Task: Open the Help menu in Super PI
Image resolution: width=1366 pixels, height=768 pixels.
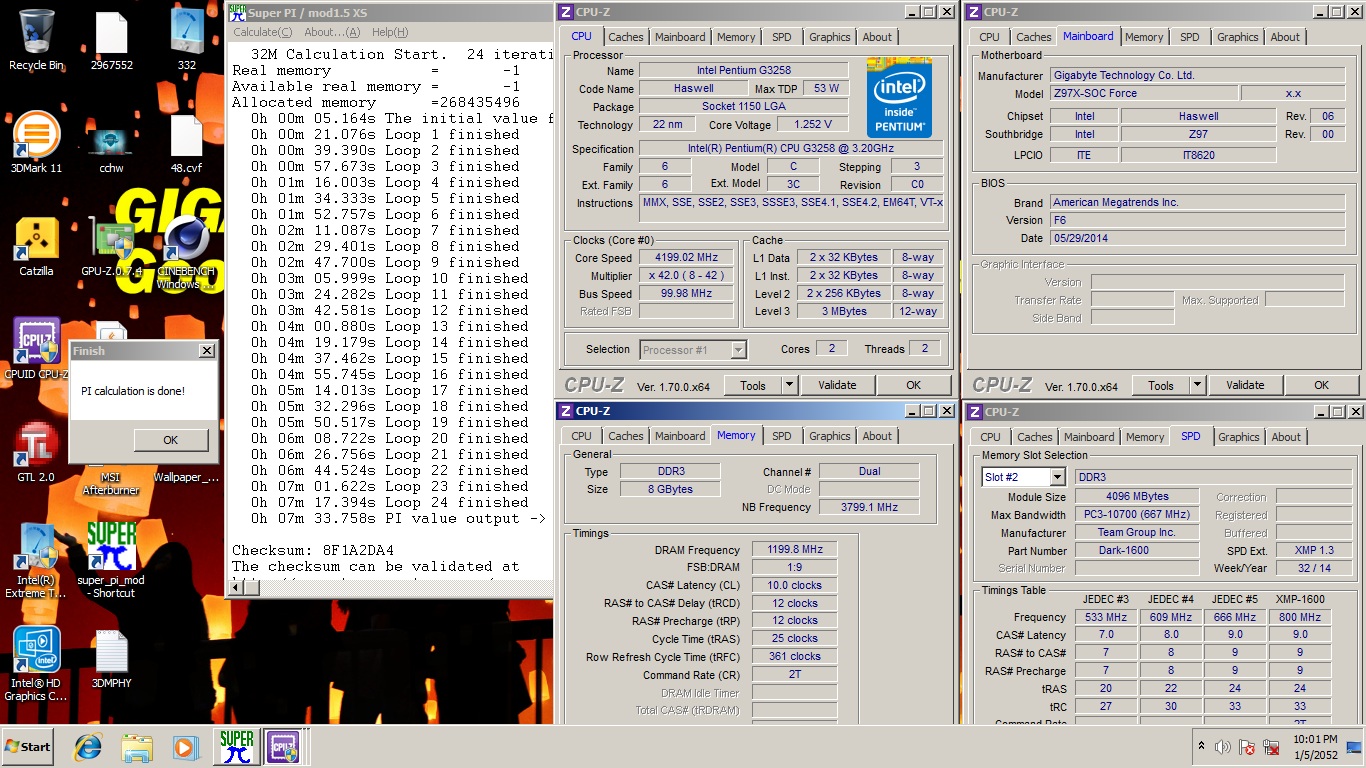Action: (x=390, y=32)
